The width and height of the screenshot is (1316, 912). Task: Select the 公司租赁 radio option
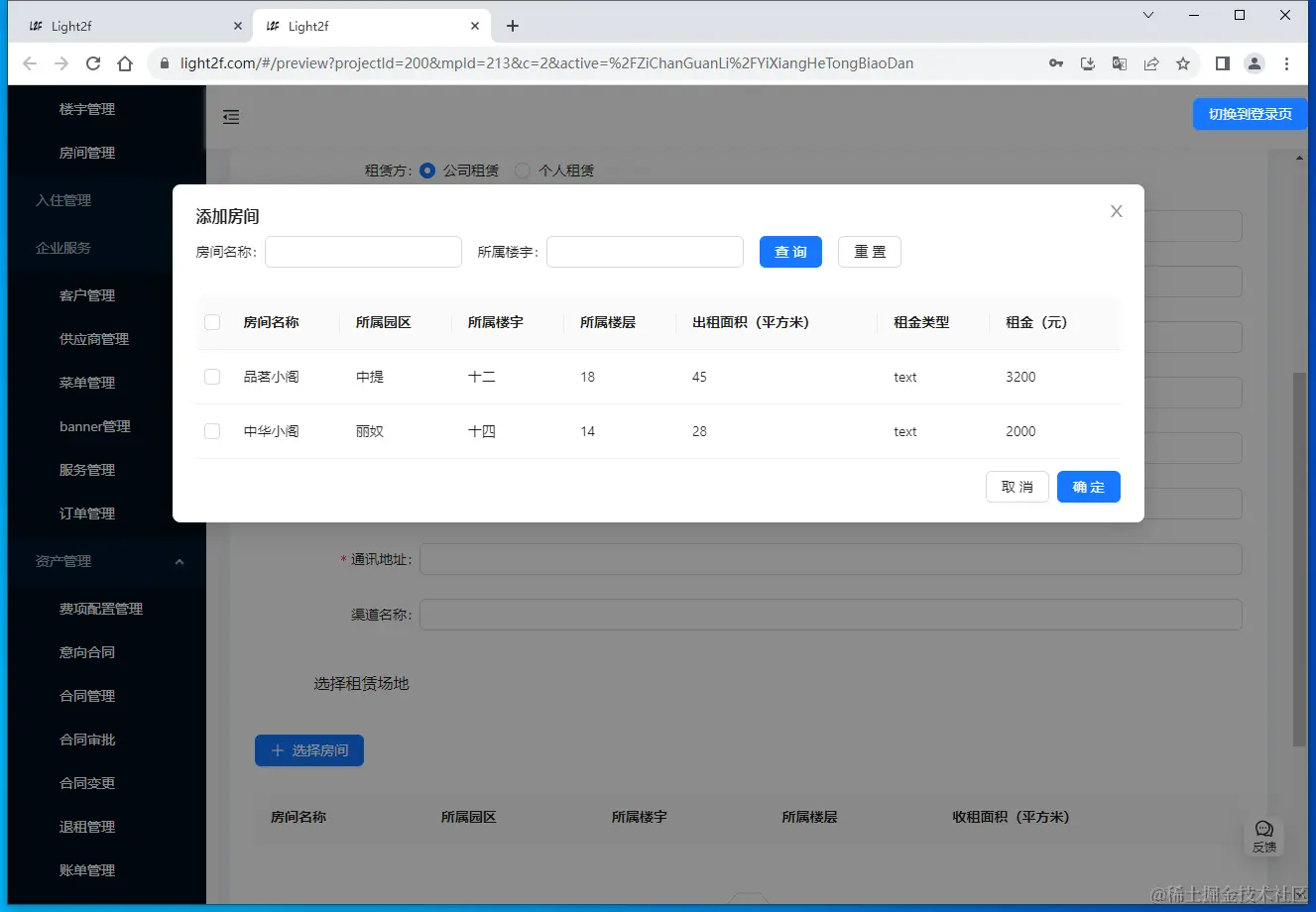click(427, 171)
